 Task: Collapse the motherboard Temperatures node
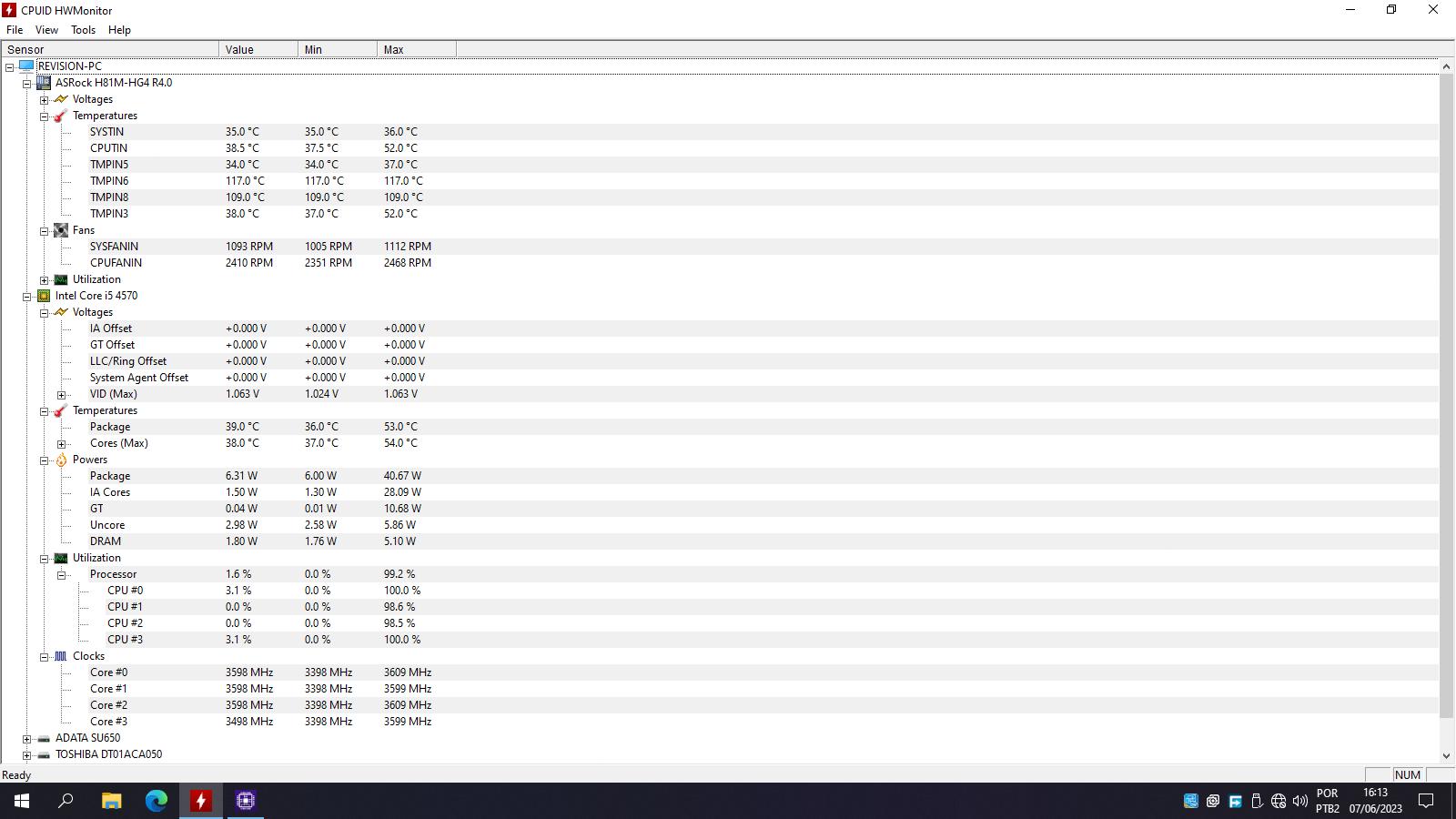point(44,116)
